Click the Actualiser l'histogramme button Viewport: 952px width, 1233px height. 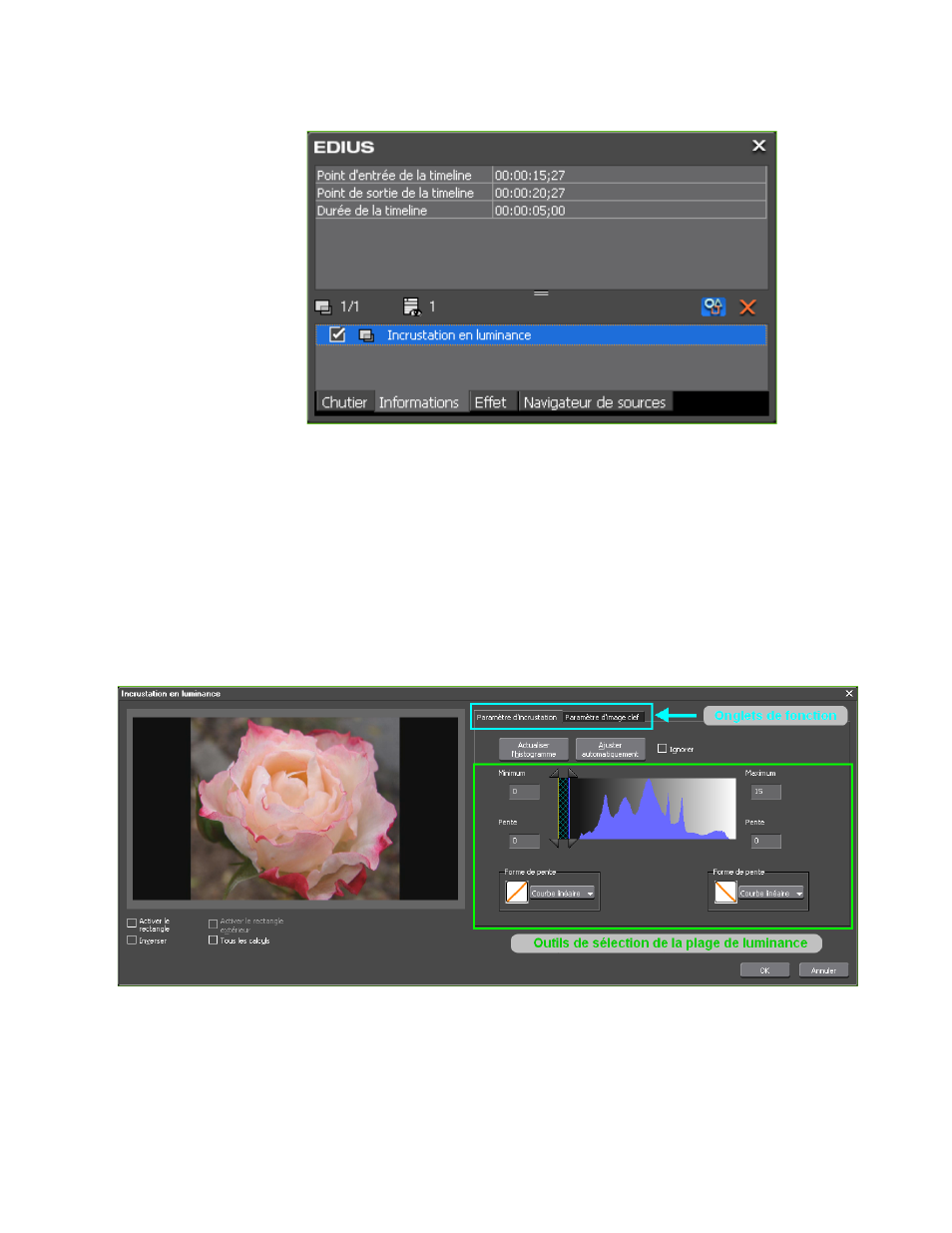[534, 749]
